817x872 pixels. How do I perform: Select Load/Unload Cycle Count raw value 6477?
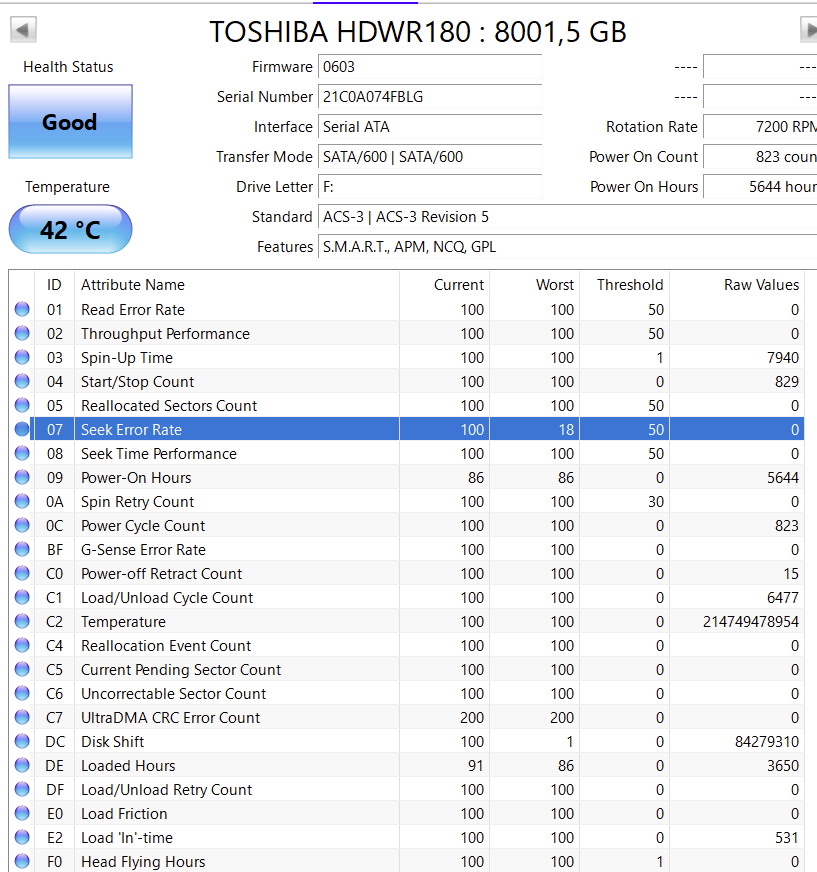click(x=783, y=598)
